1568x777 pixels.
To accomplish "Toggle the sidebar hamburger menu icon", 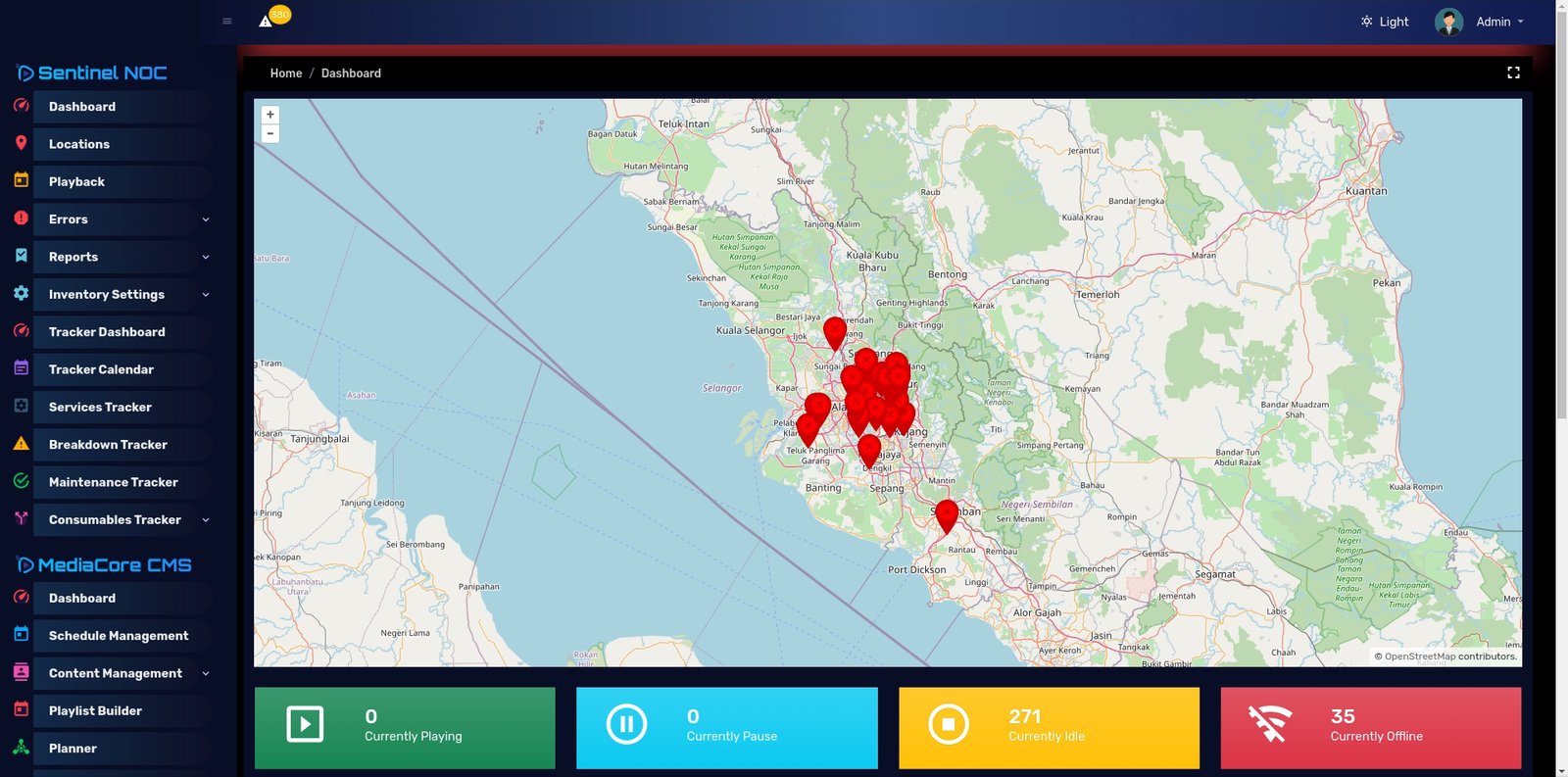I will (227, 22).
